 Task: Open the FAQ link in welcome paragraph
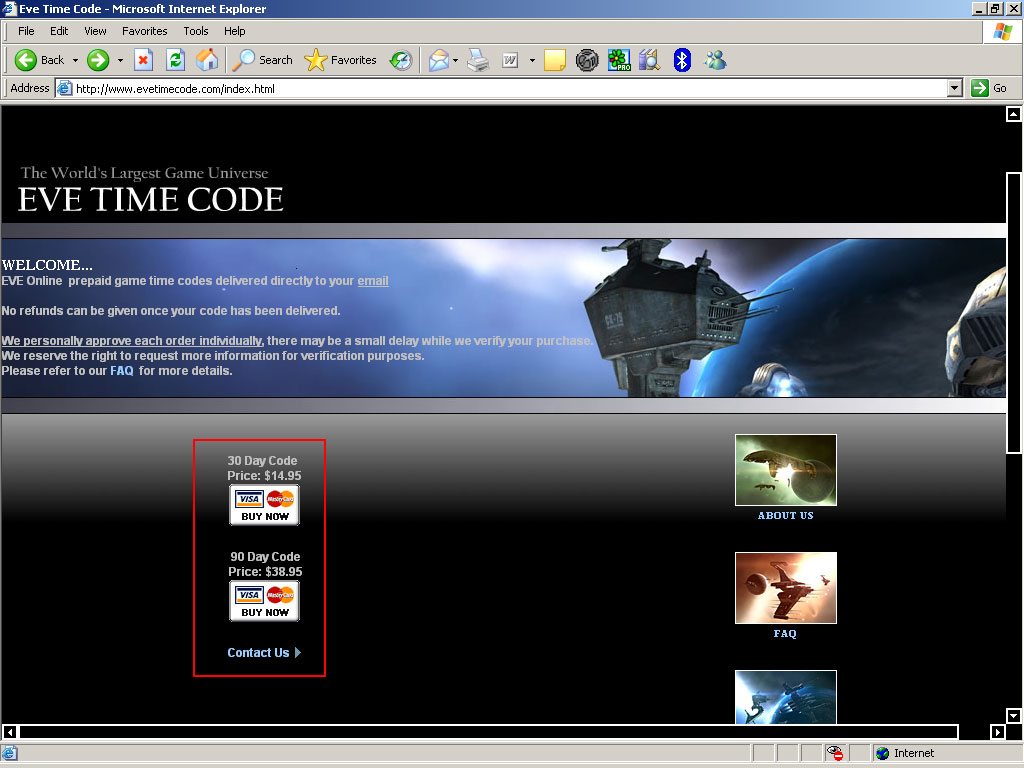[x=121, y=371]
